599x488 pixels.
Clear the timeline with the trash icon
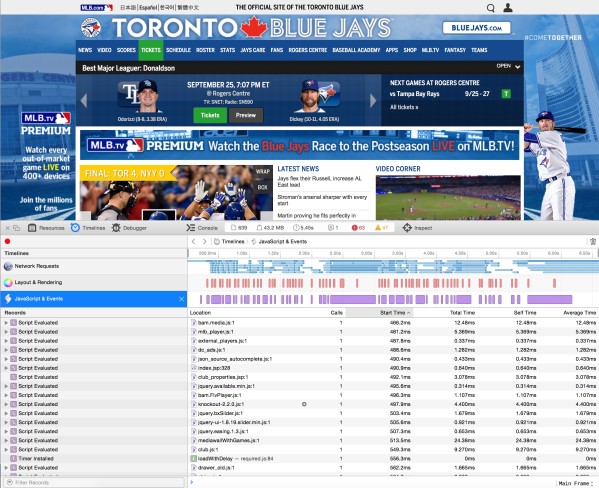pos(593,242)
